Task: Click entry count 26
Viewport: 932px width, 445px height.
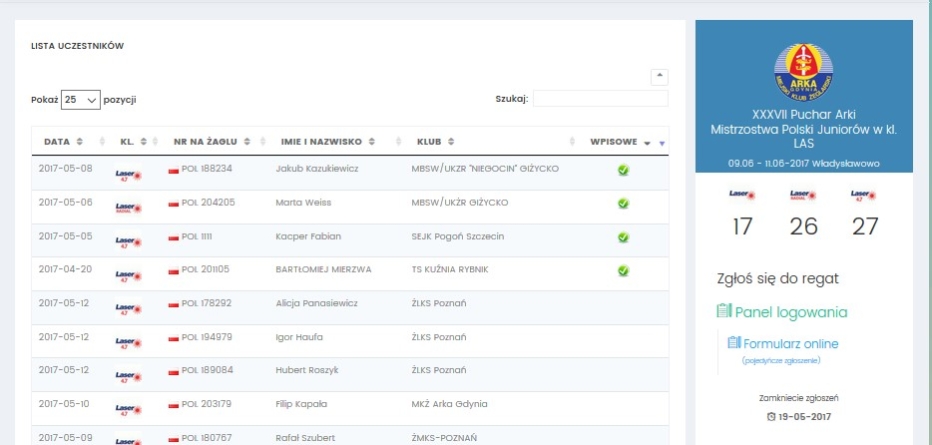Action: pyautogui.click(x=803, y=226)
